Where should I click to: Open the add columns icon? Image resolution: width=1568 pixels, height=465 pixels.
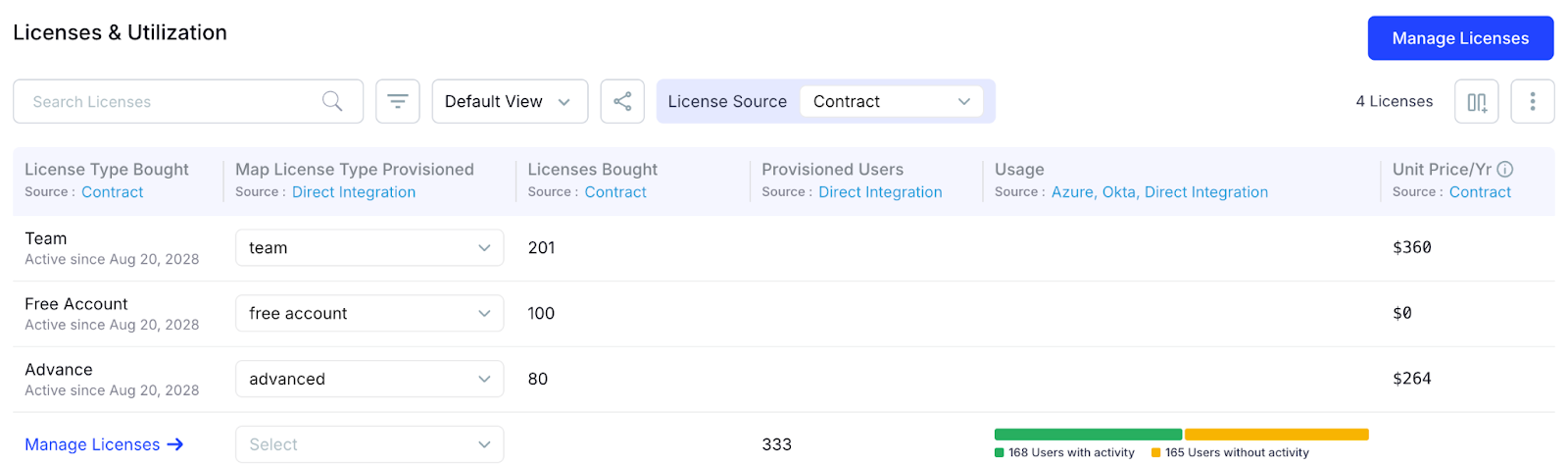[x=1477, y=102]
